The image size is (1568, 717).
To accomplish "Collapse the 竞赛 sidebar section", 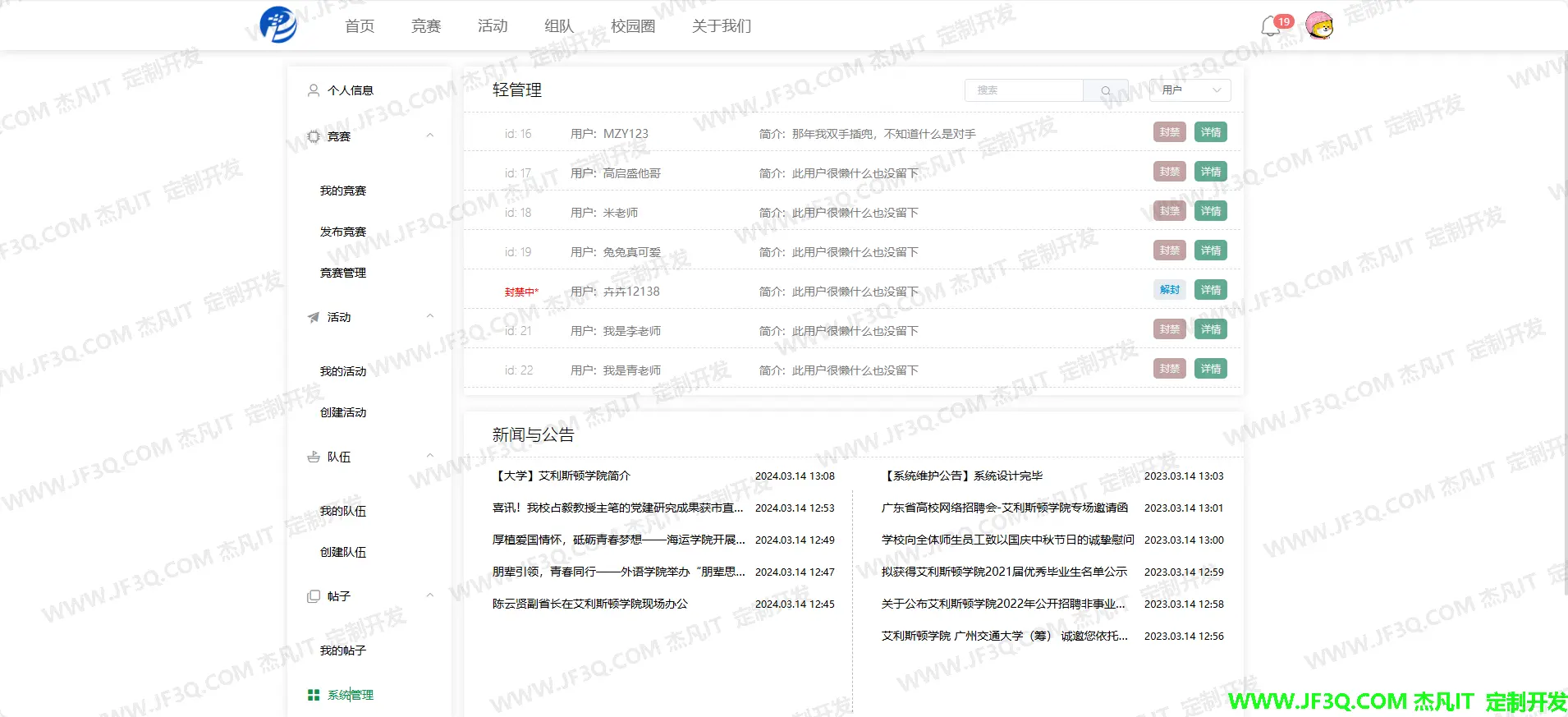I will click(429, 136).
